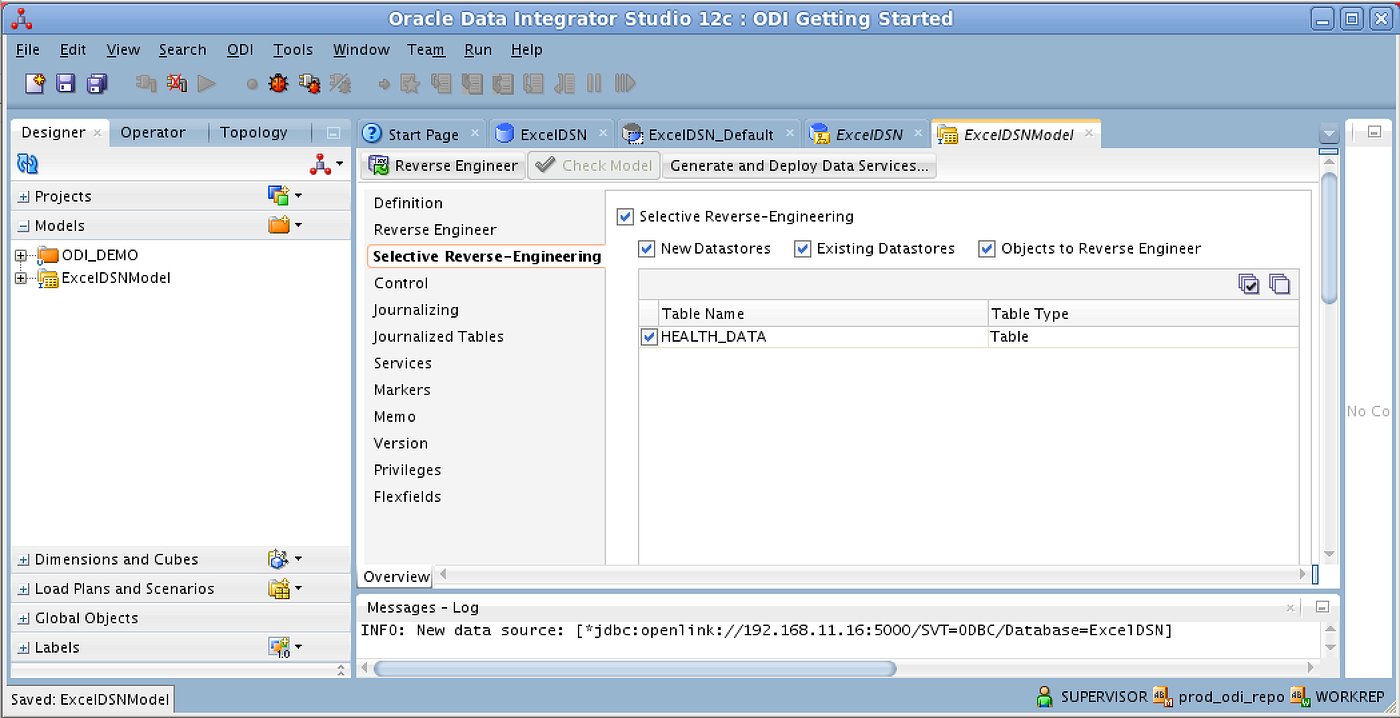This screenshot has width=1400, height=718.
Task: Open the New file icon in the toolbar
Action: point(33,83)
